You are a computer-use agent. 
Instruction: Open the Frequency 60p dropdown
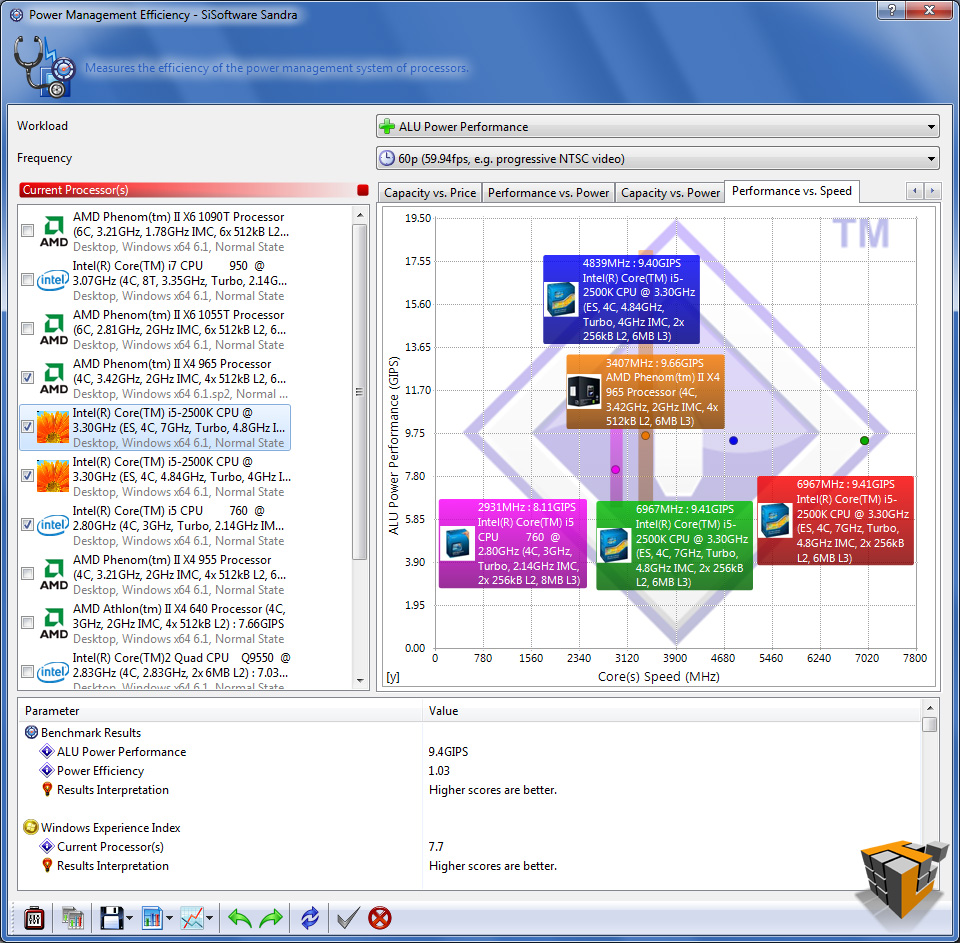[x=658, y=159]
